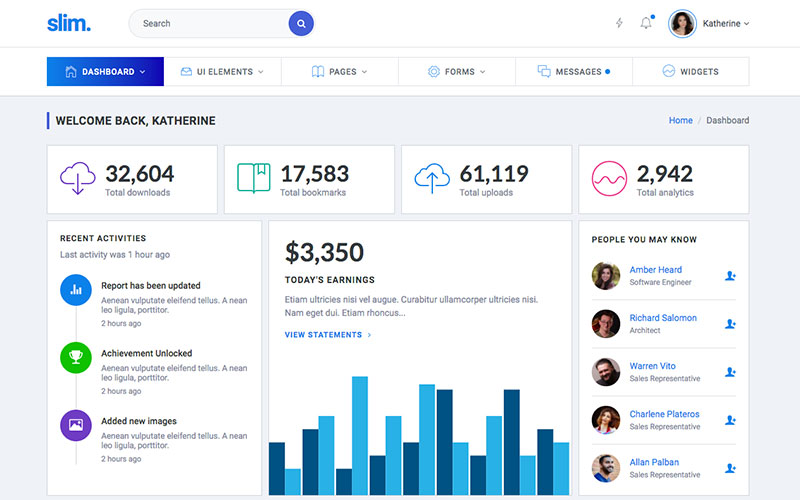Screen dimensions: 800x500
Task: Click the Achievement Unlocked trophy icon
Action: tap(76, 358)
